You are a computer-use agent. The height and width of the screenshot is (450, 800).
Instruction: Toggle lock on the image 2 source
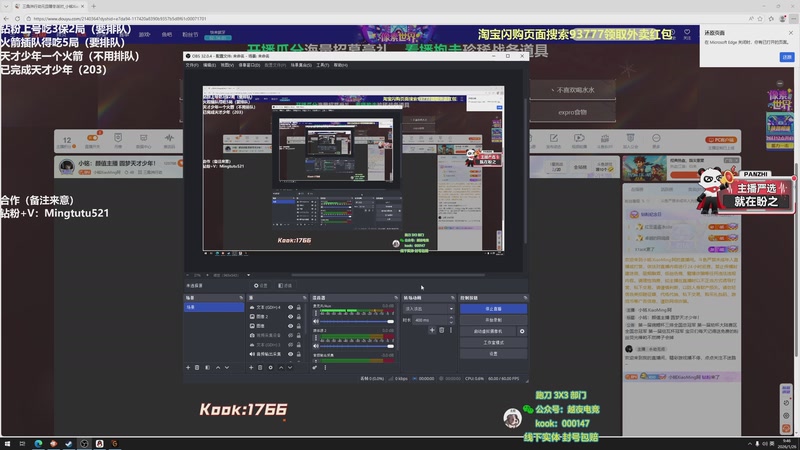pyautogui.click(x=299, y=317)
